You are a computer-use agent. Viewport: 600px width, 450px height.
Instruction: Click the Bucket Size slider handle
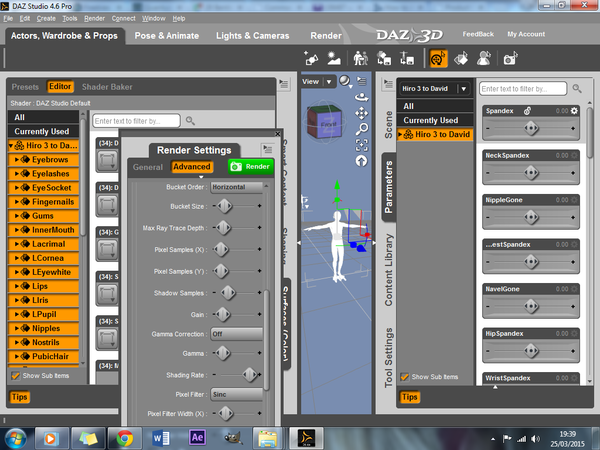(x=224, y=206)
